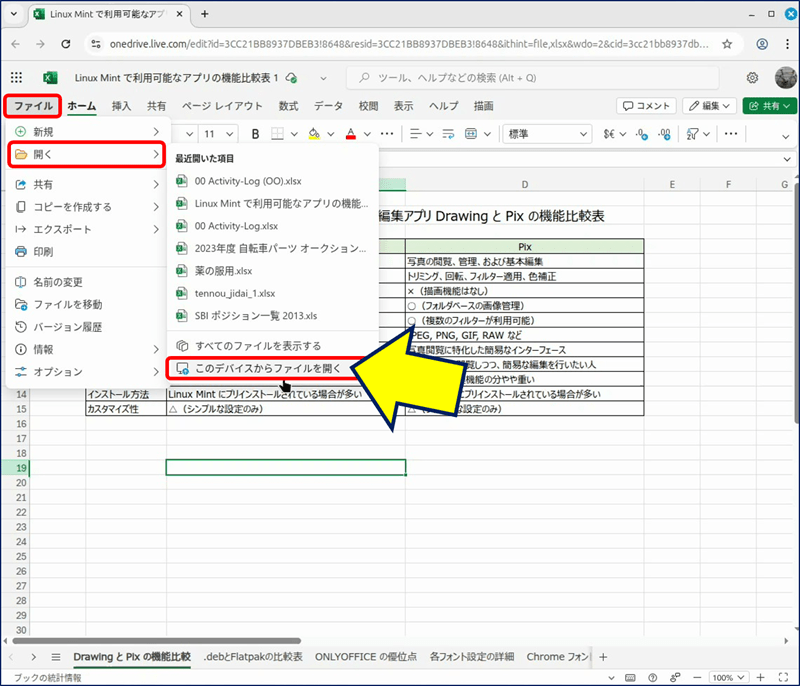Add a new sheet with plus icon
The width and height of the screenshot is (800, 686).
(x=603, y=657)
